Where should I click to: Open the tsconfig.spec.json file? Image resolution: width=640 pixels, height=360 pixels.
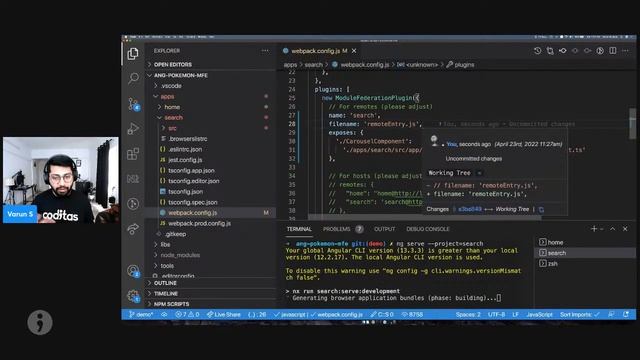[211, 202]
